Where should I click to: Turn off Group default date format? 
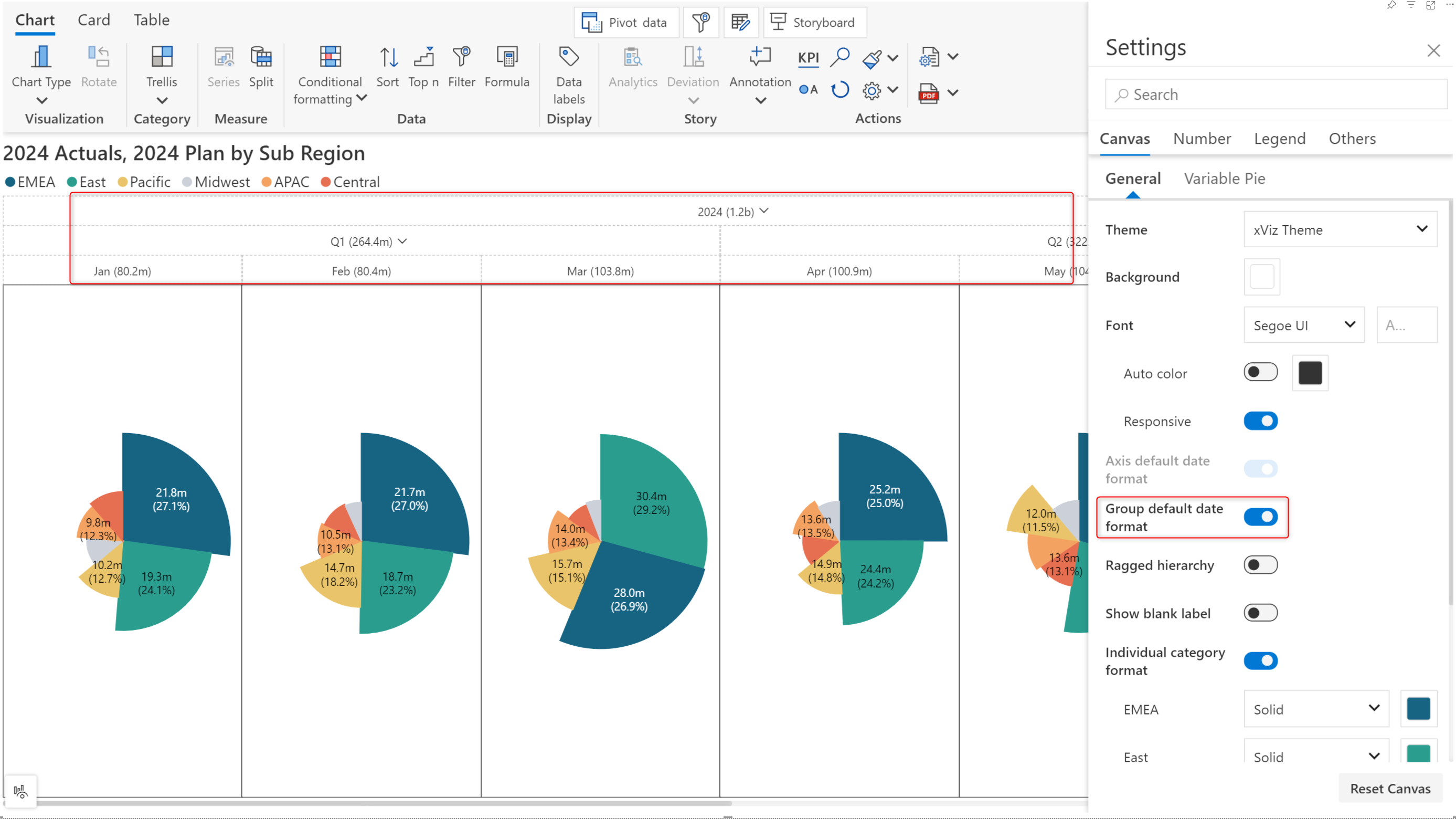(x=1260, y=517)
